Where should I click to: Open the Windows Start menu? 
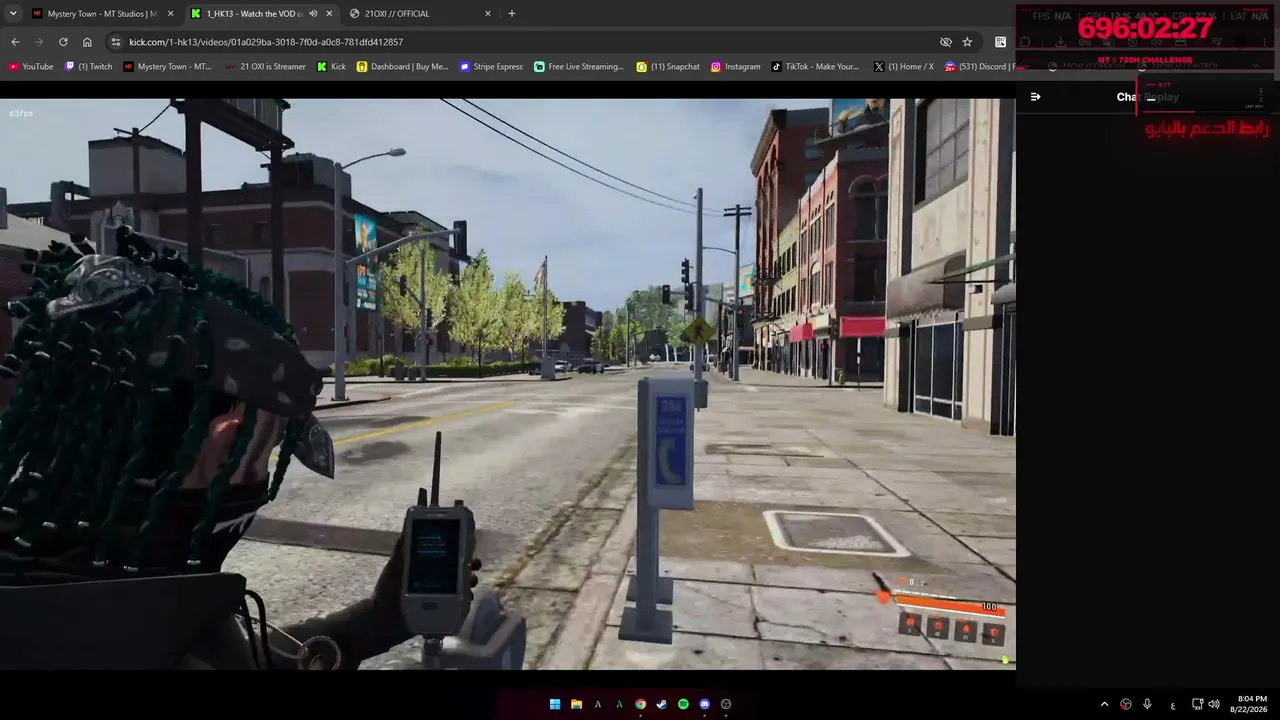pyautogui.click(x=555, y=704)
